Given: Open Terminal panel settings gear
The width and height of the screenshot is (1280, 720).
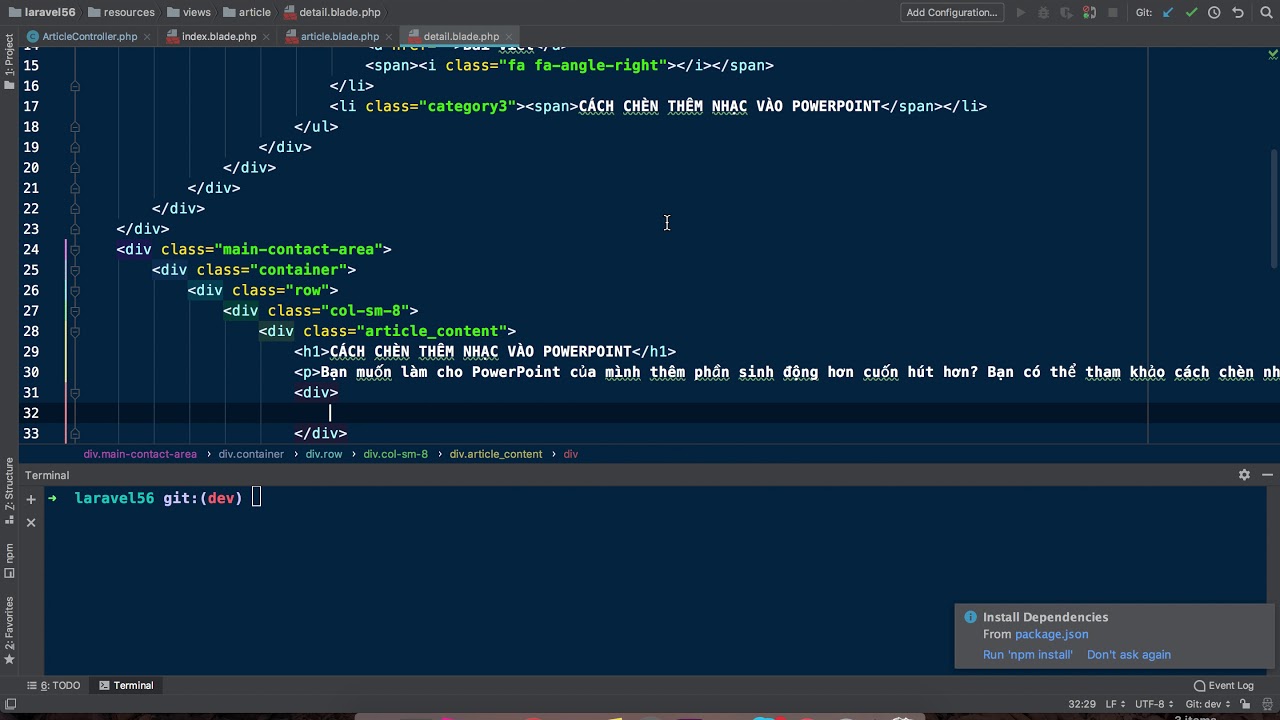Looking at the screenshot, I should tap(1244, 475).
